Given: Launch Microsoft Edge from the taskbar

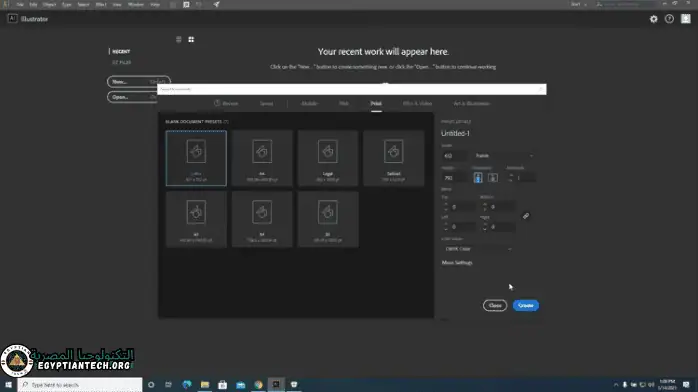Looking at the screenshot, I should (x=187, y=384).
